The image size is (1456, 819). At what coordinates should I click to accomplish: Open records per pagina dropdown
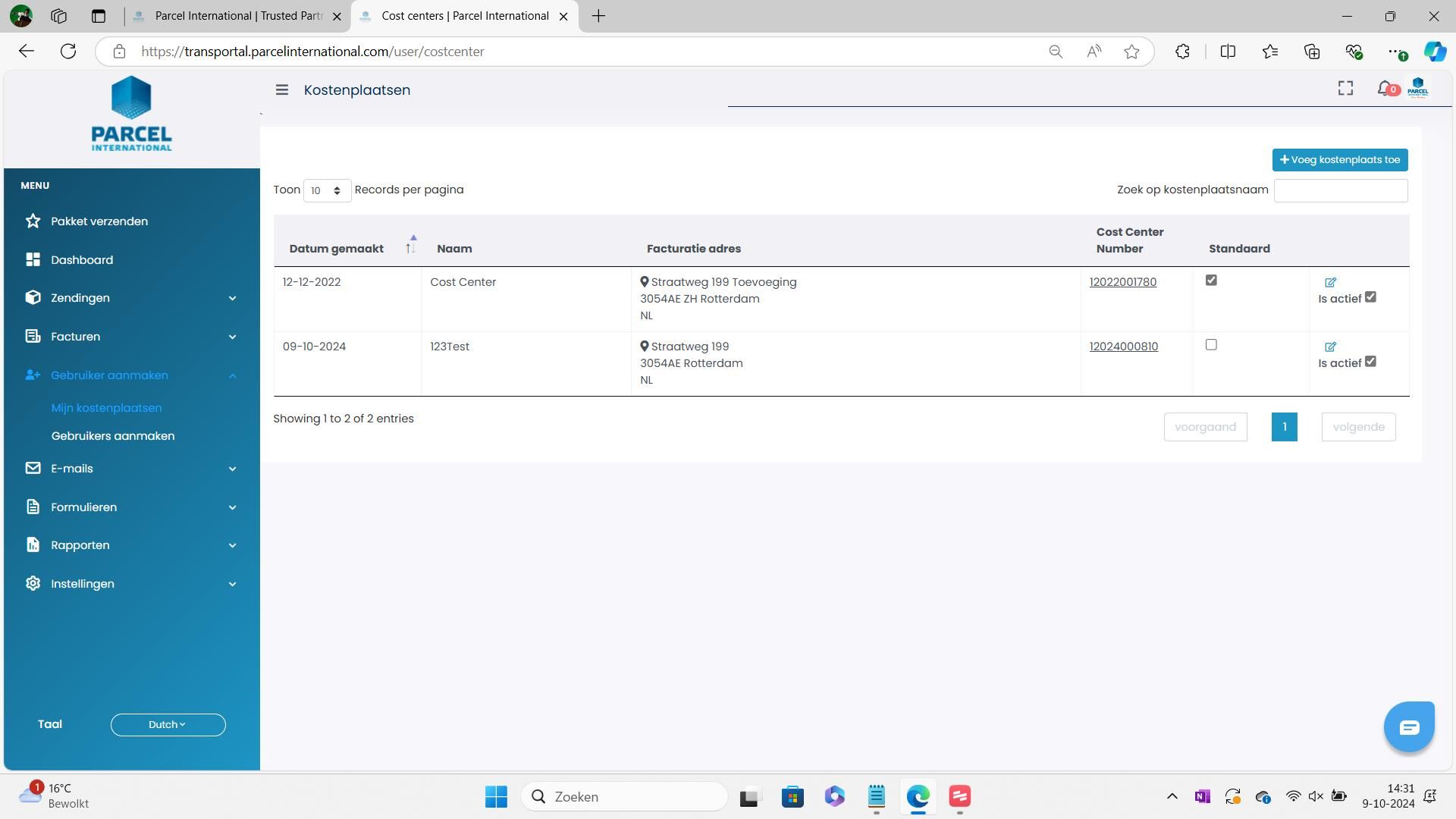click(x=326, y=190)
